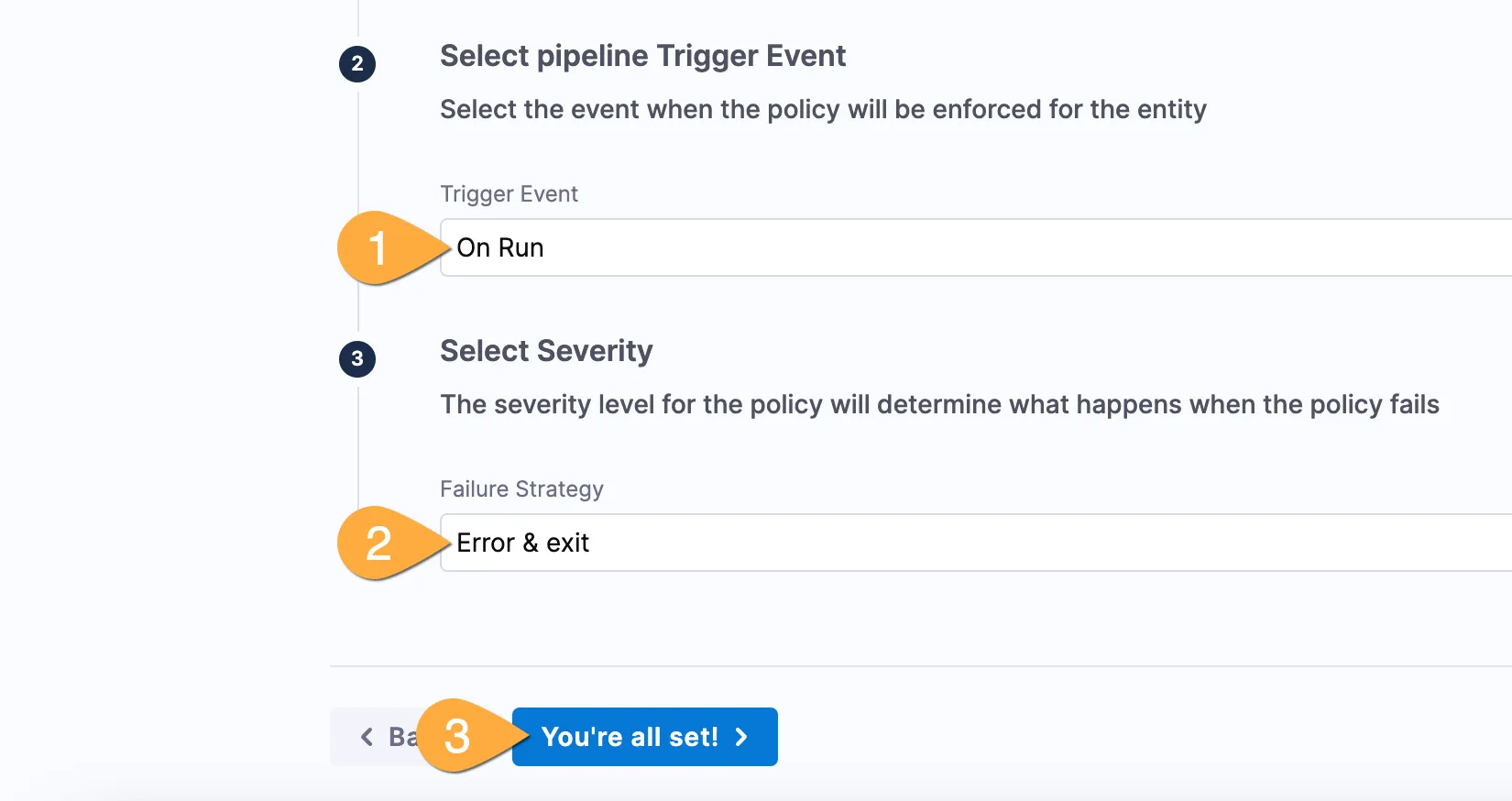The width and height of the screenshot is (1512, 801).
Task: Click the Select pipeline Trigger Event heading
Action: [x=642, y=56]
